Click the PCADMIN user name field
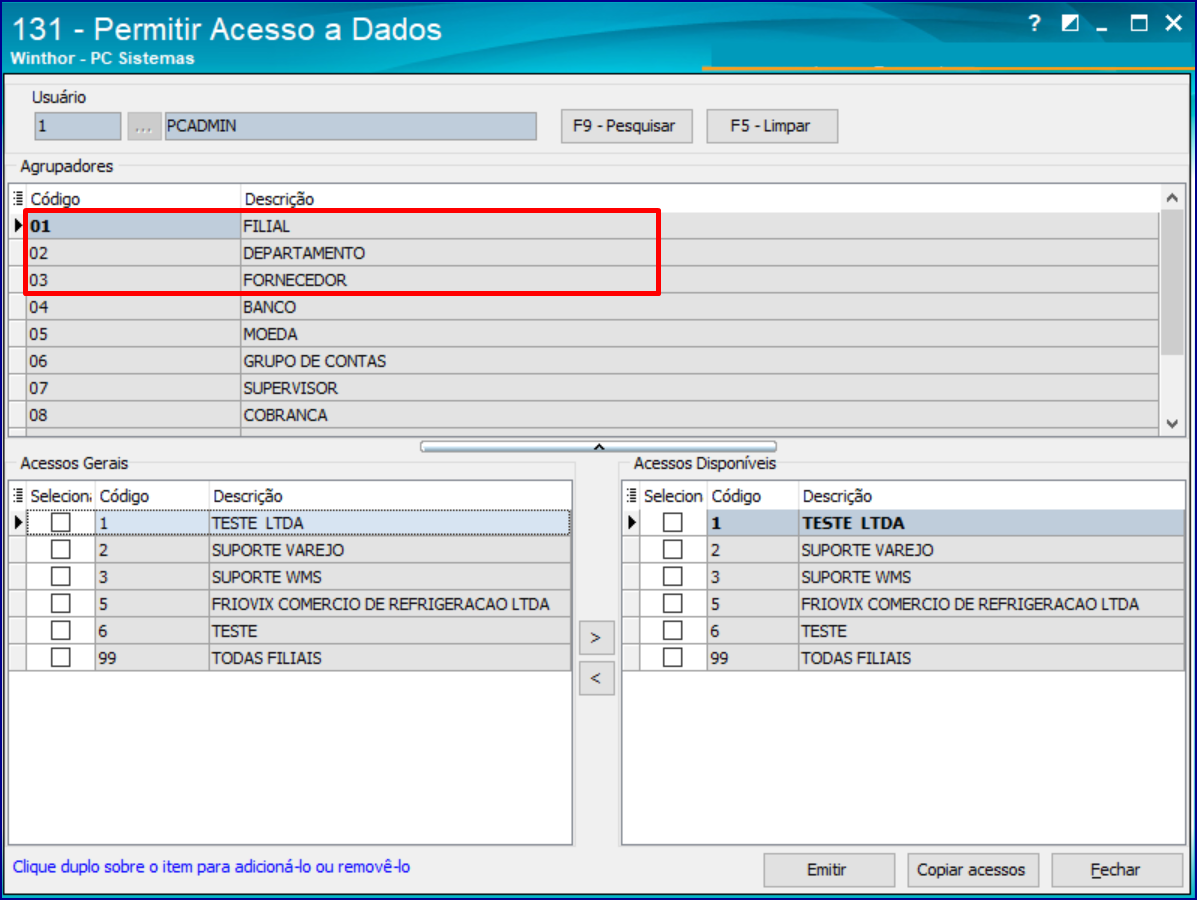This screenshot has height=900, width=1197. pos(350,127)
